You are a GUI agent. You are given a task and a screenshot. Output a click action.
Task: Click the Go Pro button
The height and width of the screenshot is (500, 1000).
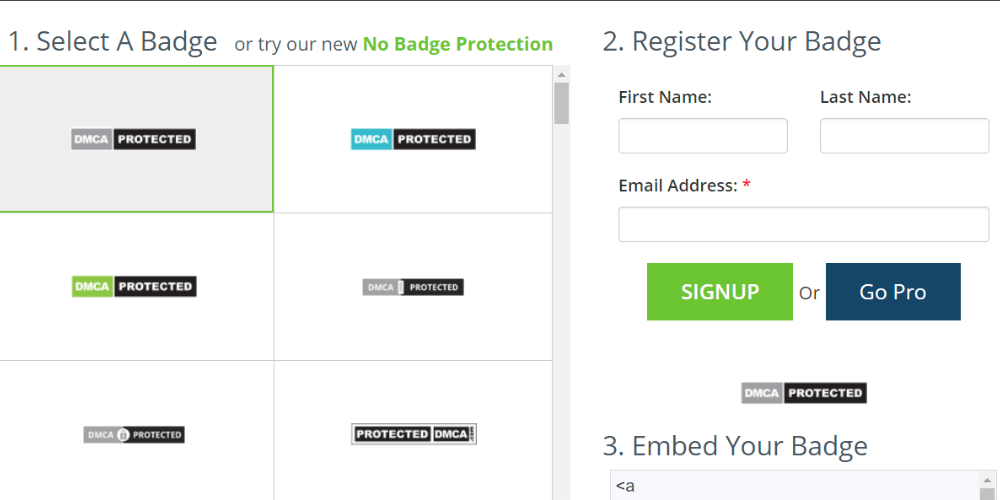893,292
